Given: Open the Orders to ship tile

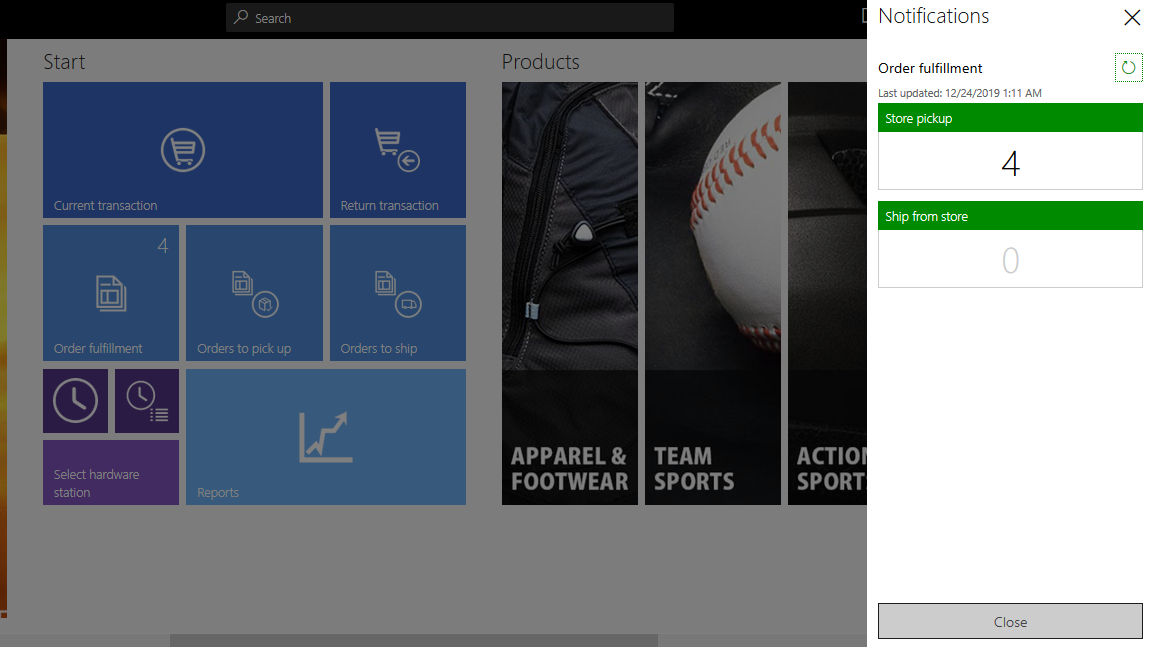Looking at the screenshot, I should (x=398, y=293).
